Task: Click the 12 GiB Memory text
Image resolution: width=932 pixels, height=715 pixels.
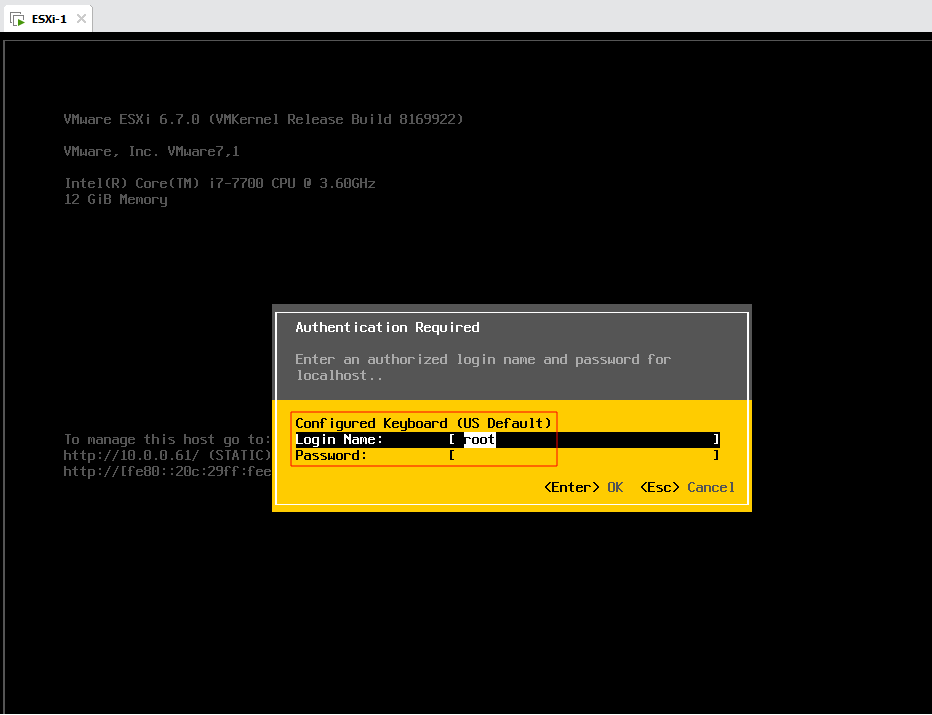Action: click(116, 200)
